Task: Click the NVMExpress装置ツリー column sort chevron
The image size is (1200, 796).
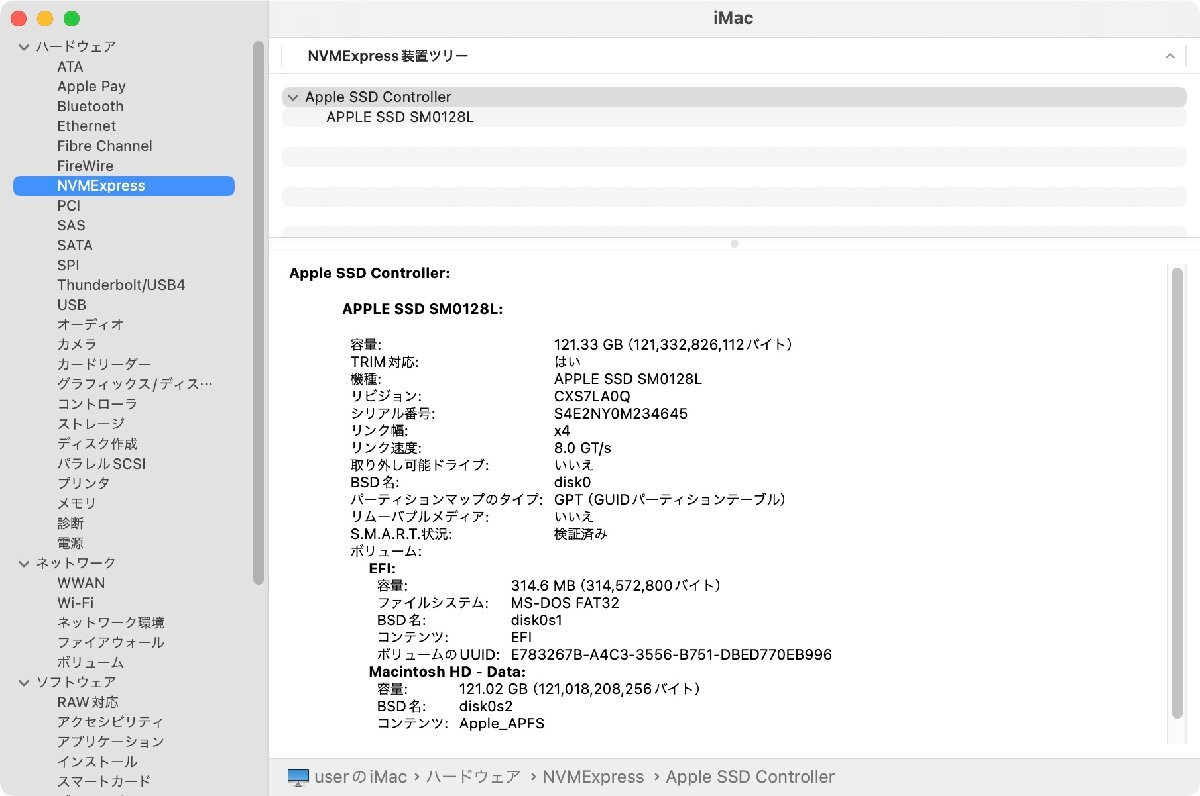Action: click(x=1169, y=57)
